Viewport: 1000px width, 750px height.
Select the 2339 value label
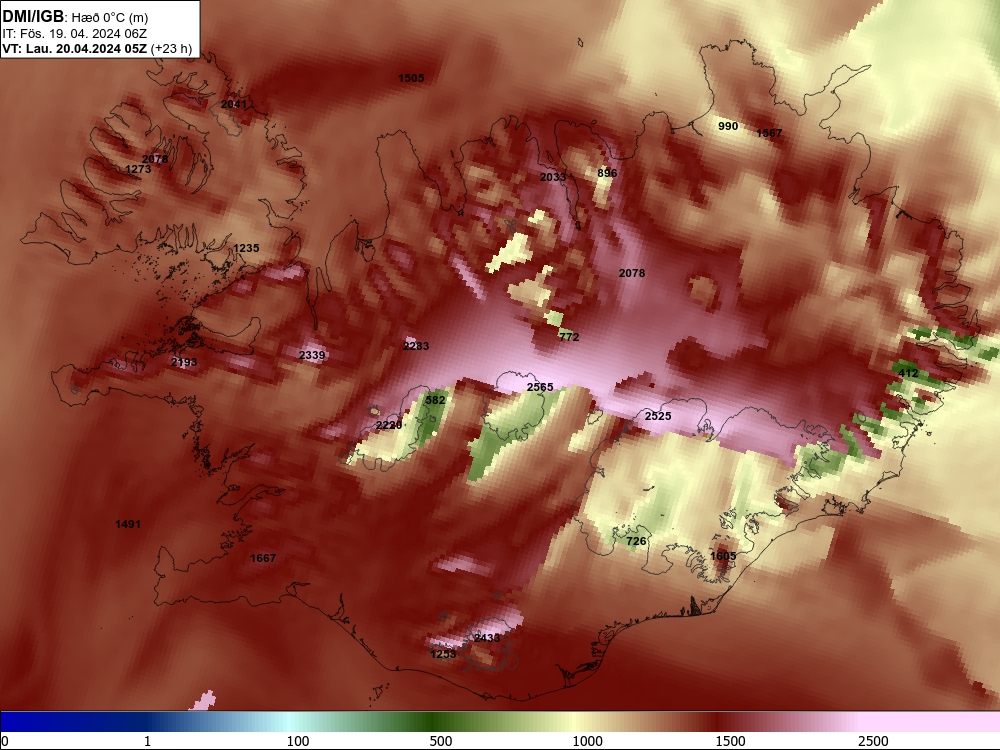(312, 355)
